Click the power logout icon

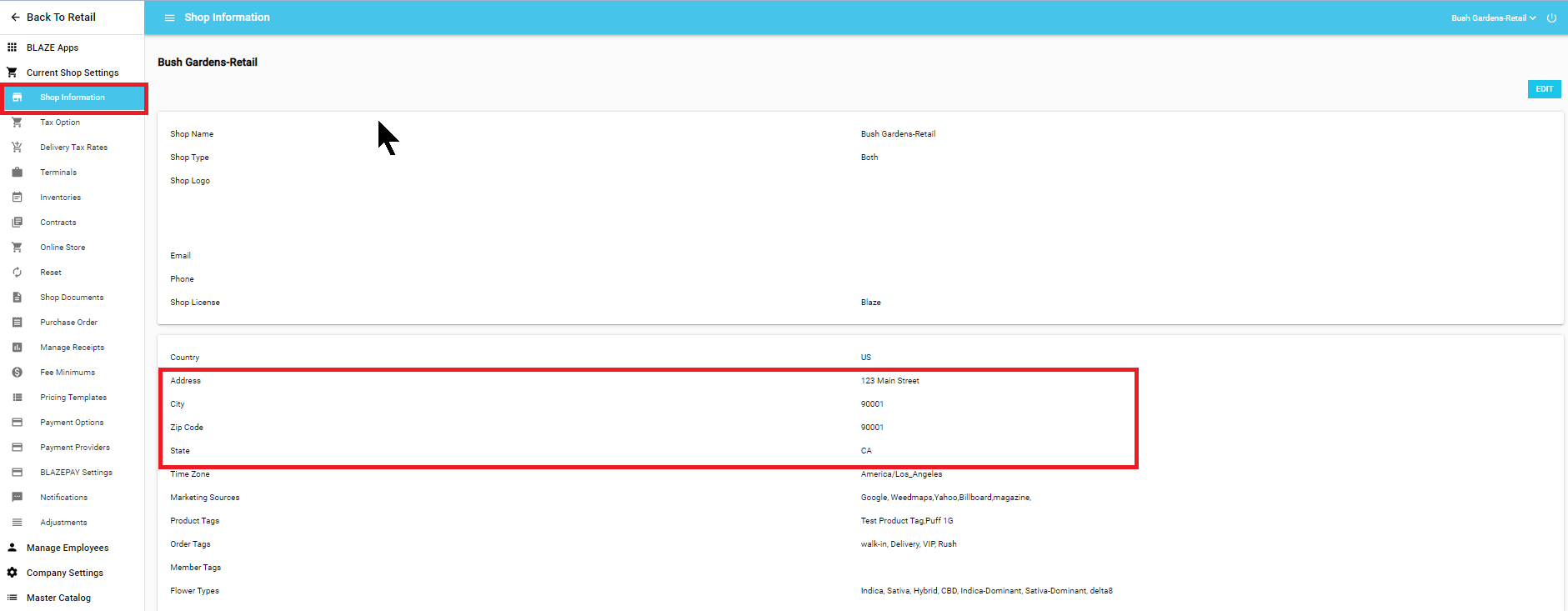(x=1551, y=18)
